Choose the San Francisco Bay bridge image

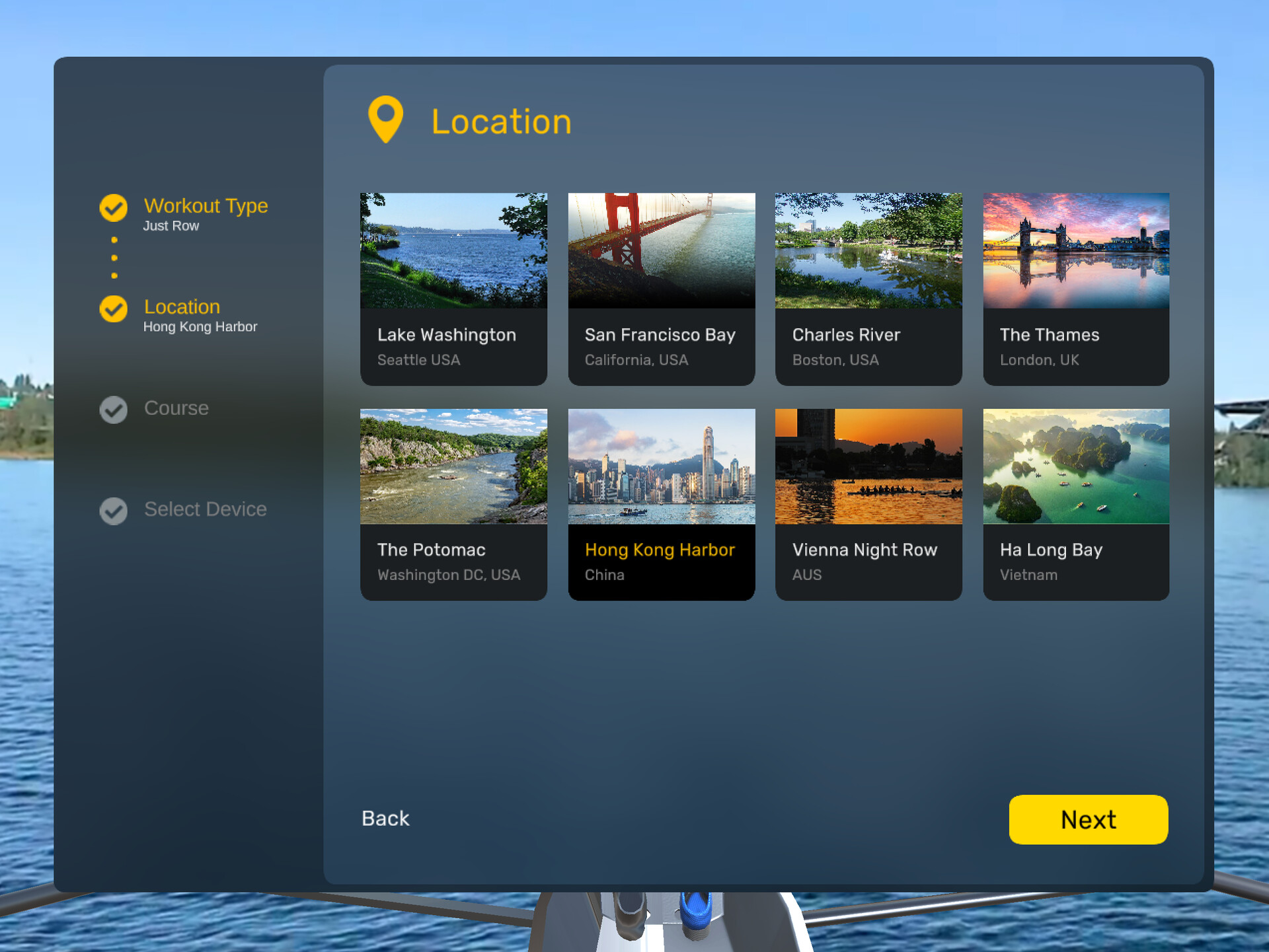[661, 250]
